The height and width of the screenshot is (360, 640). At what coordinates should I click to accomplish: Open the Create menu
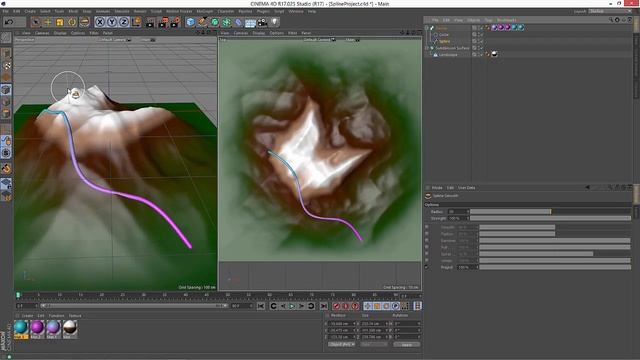(30, 11)
